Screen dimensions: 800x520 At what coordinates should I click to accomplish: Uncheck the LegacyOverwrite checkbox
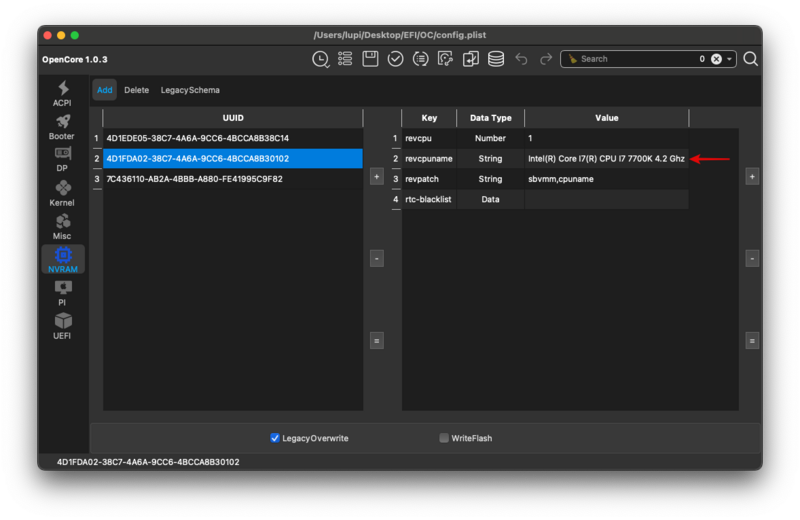pyautogui.click(x=275, y=438)
